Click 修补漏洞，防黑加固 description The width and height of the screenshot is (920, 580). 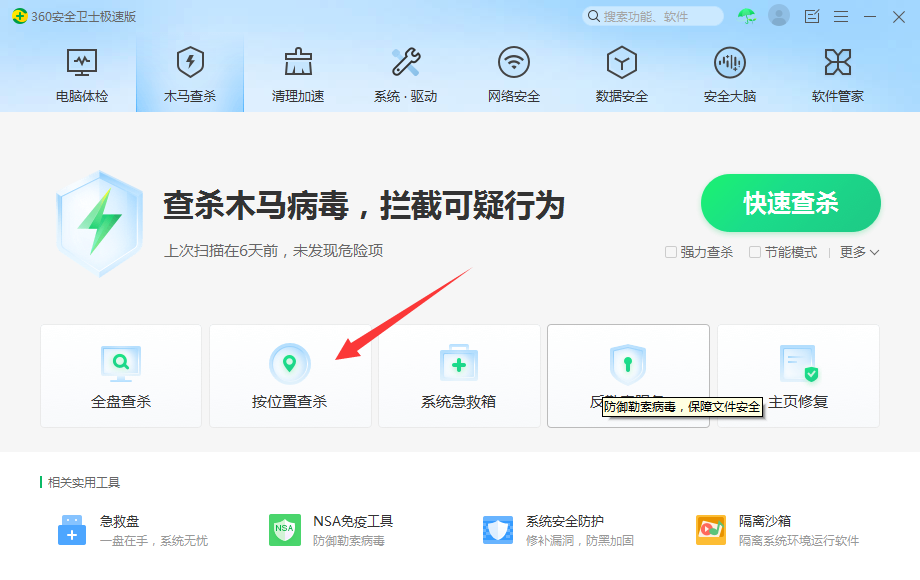[580, 541]
